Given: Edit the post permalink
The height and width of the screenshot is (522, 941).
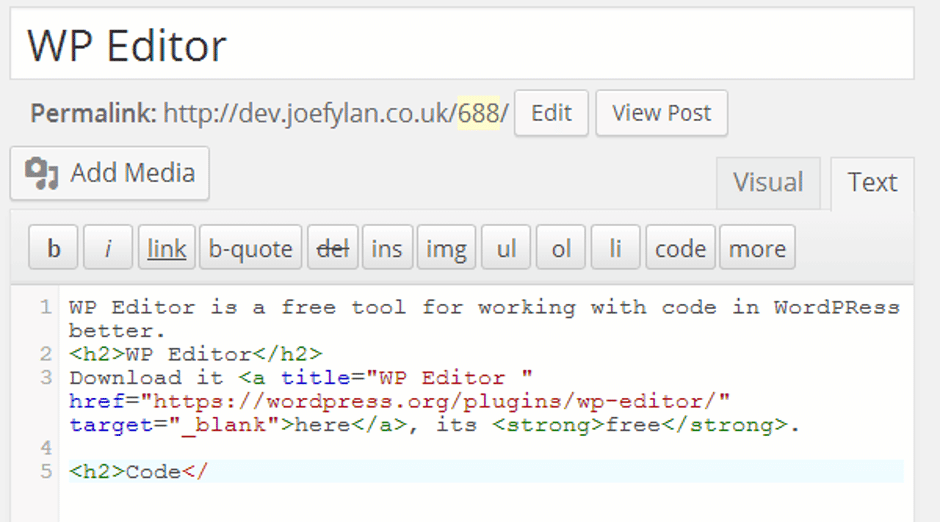Looking at the screenshot, I should click(551, 113).
